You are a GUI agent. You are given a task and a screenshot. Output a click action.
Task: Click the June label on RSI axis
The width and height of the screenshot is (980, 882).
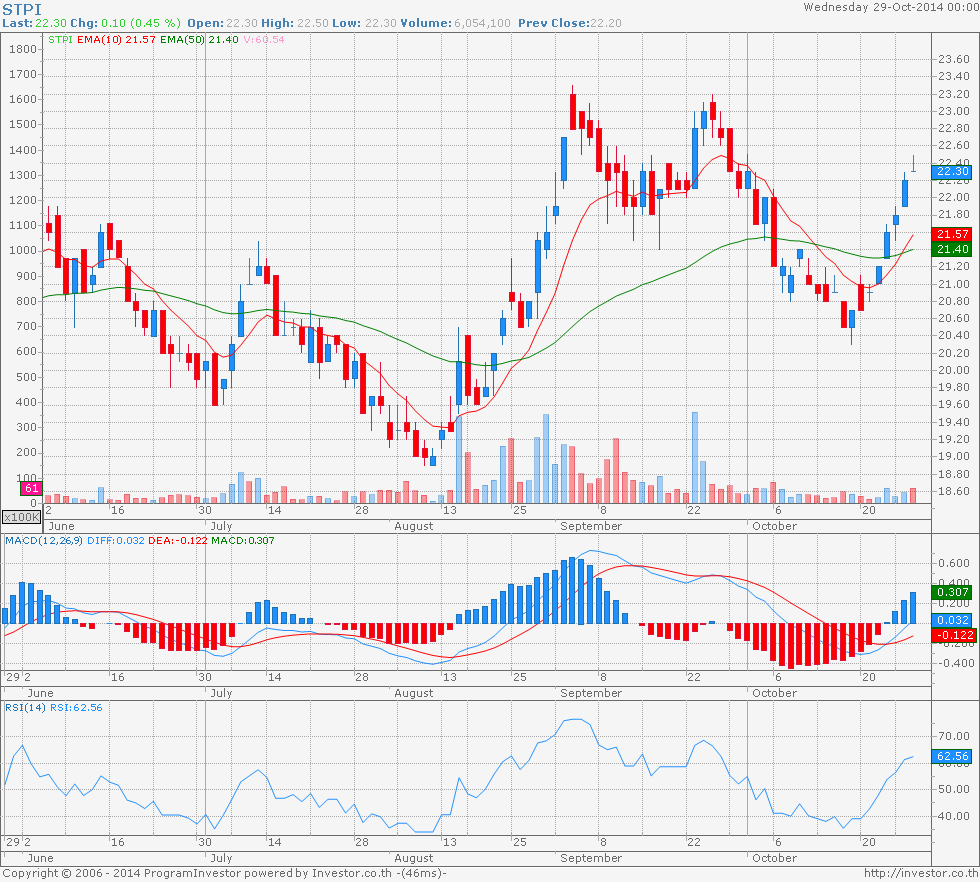pos(41,858)
